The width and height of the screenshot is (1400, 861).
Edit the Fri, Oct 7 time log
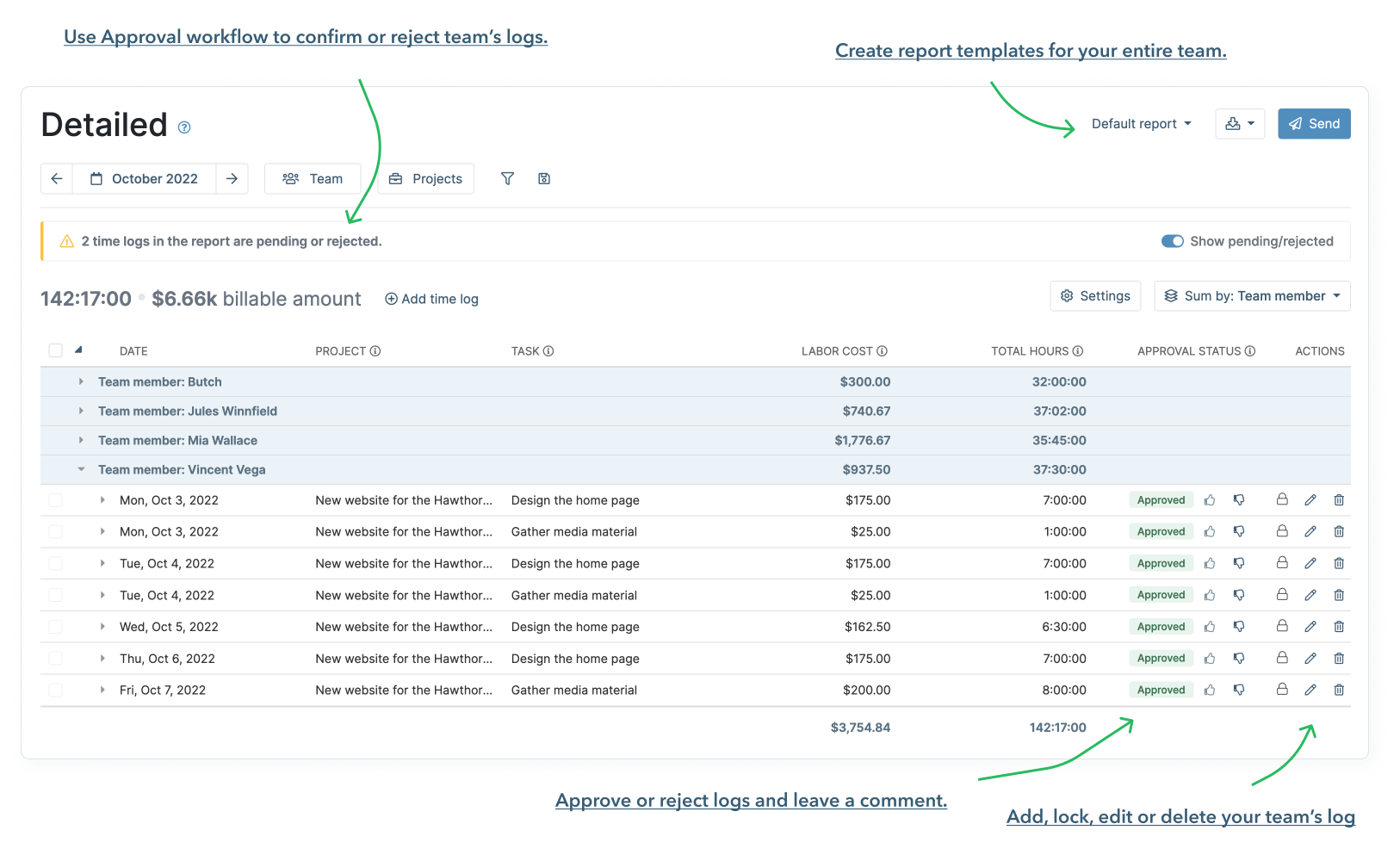point(1310,690)
